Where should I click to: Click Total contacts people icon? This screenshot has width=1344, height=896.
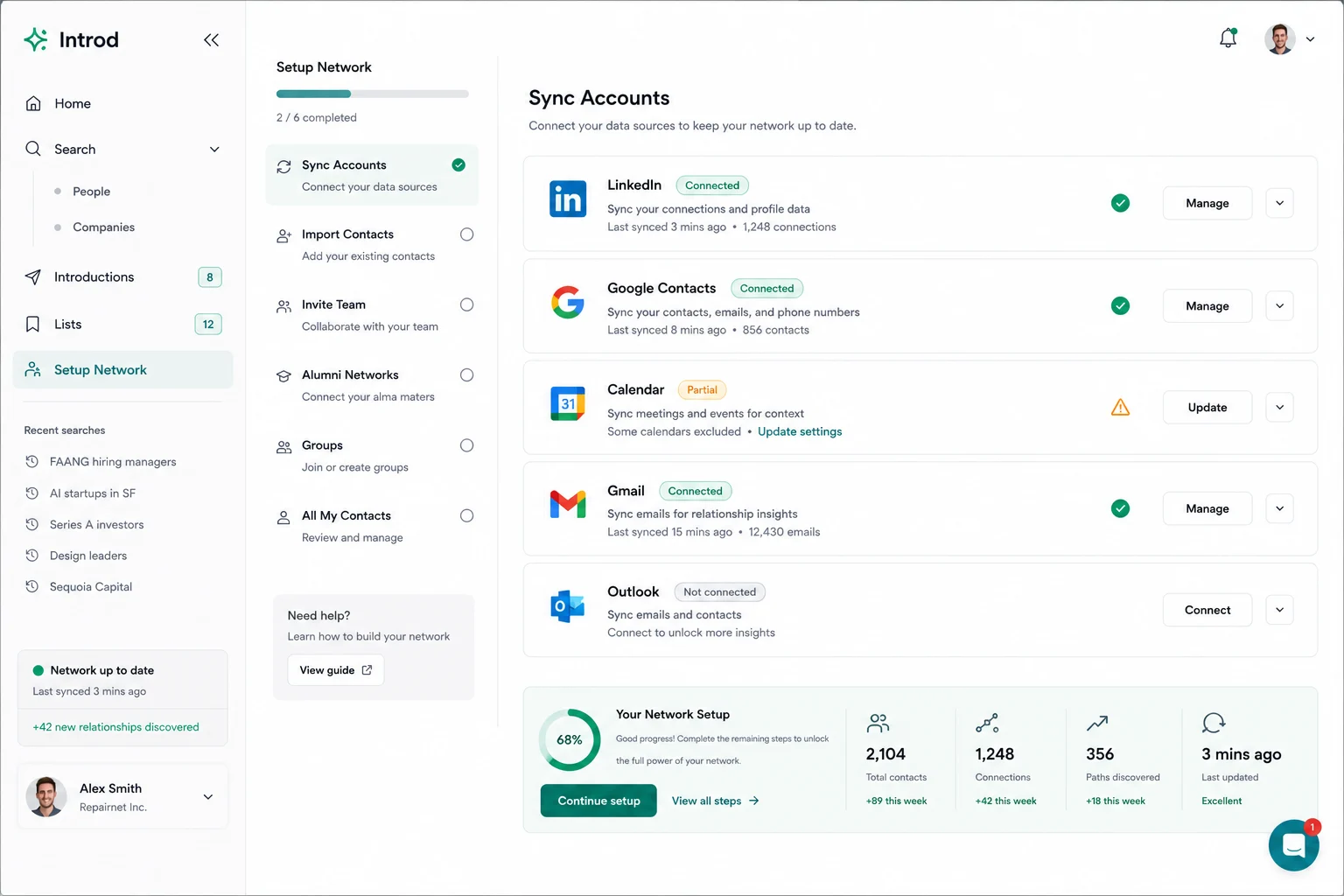pos(878,723)
